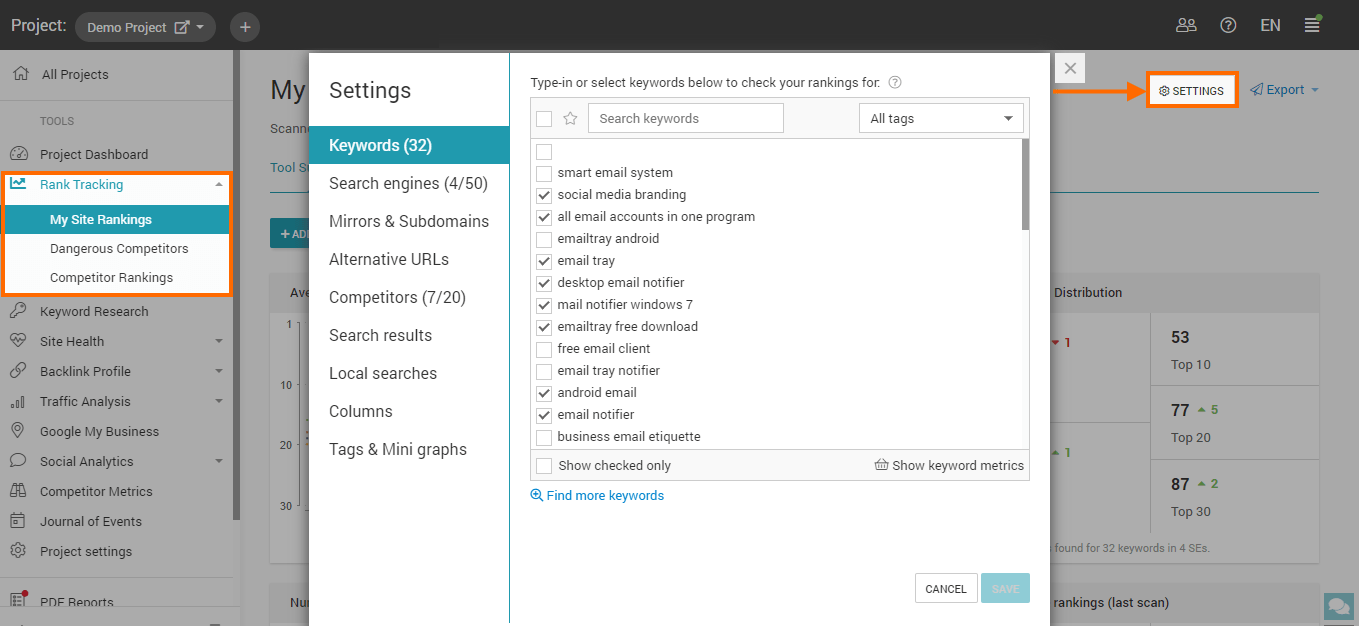Uncheck the social media branding keyword
Image resolution: width=1359 pixels, height=626 pixels.
[544, 195]
